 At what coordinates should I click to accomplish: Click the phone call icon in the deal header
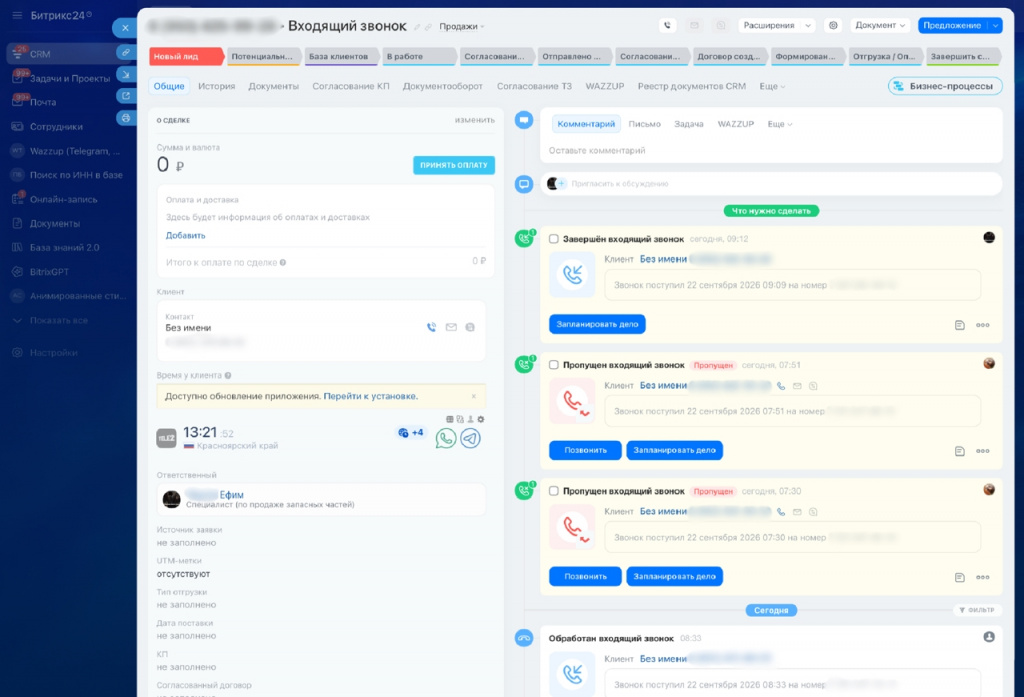pyautogui.click(x=667, y=25)
